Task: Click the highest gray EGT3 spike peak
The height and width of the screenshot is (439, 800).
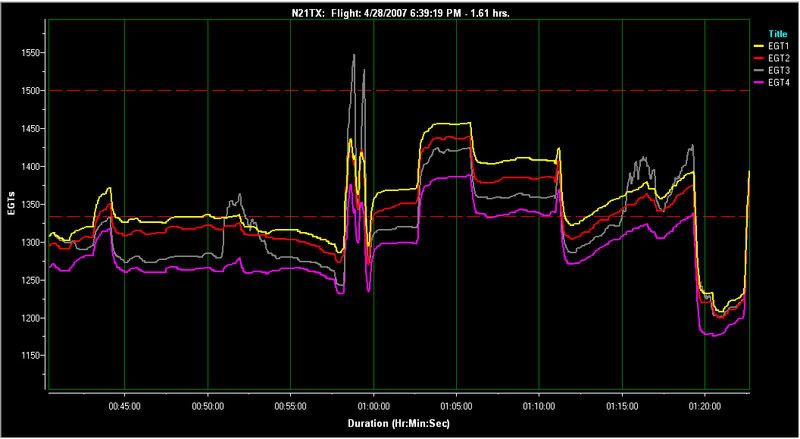Action: click(x=353, y=56)
